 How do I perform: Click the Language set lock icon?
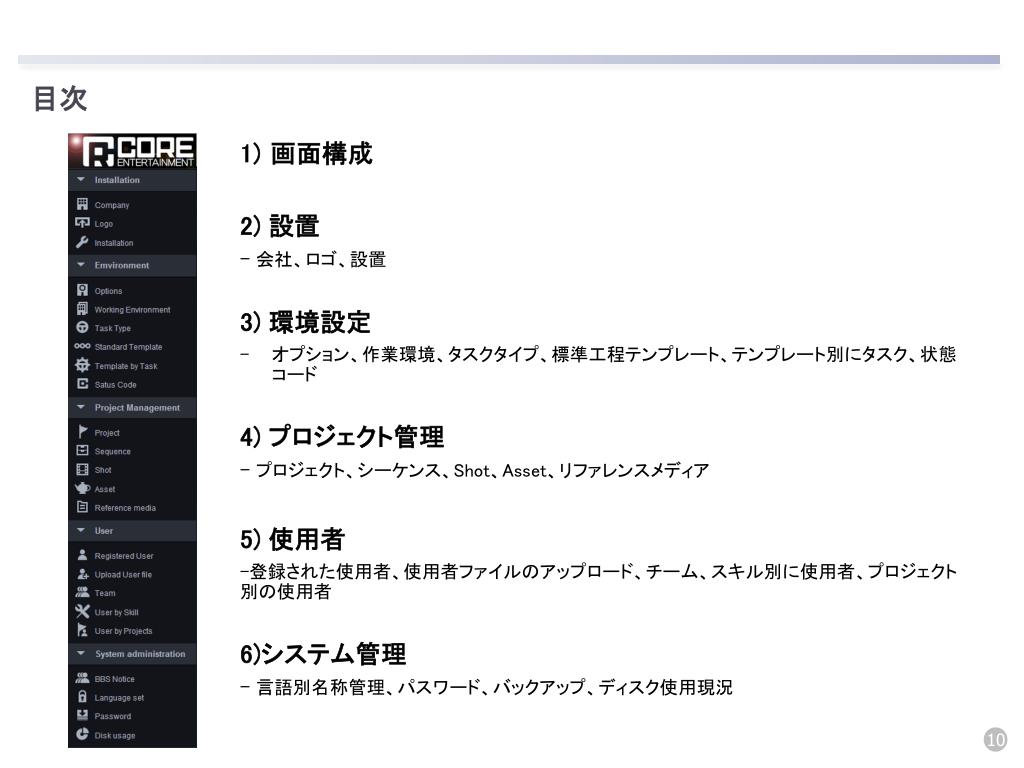tap(82, 697)
